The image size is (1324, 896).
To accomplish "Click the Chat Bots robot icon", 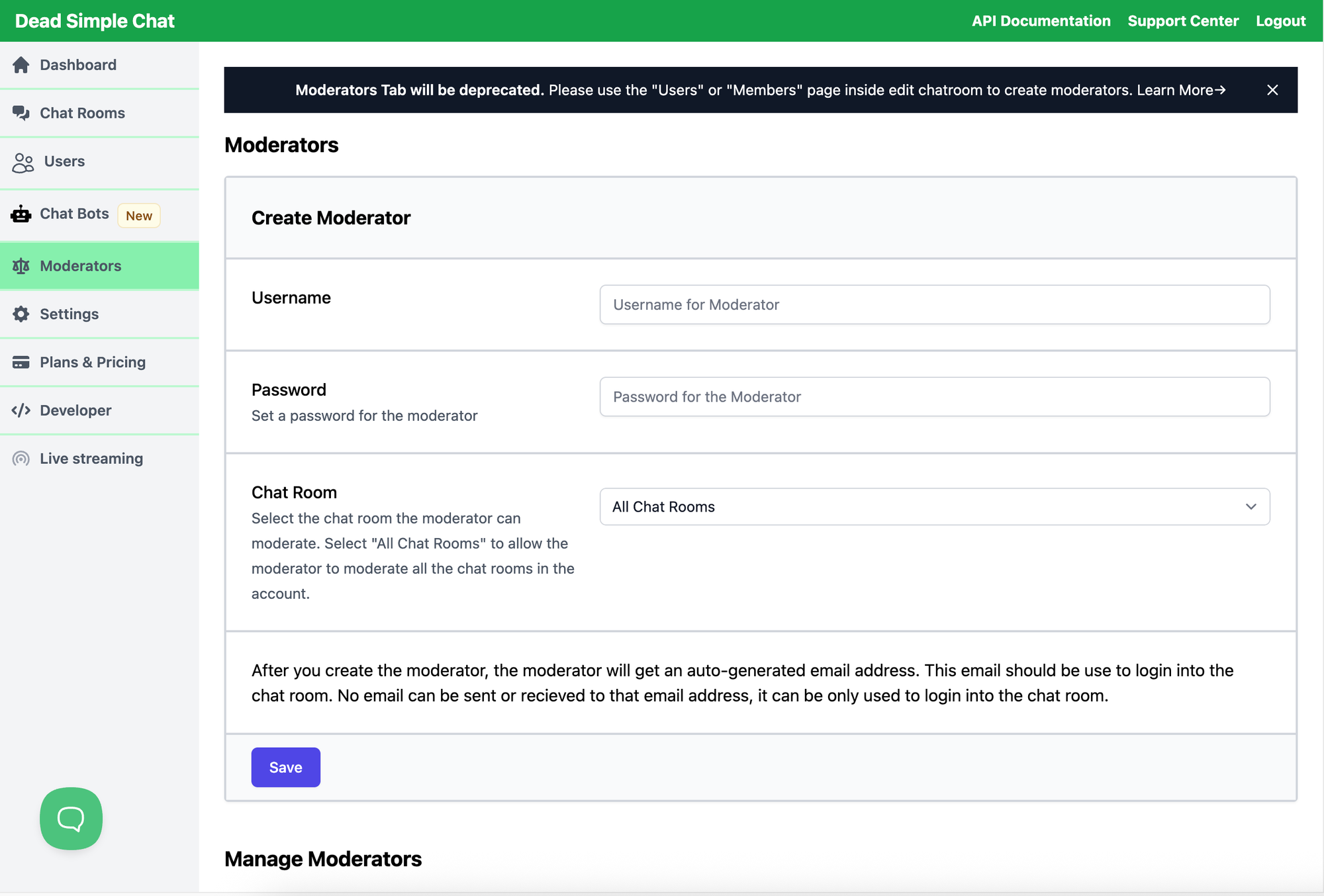I will click(x=21, y=214).
